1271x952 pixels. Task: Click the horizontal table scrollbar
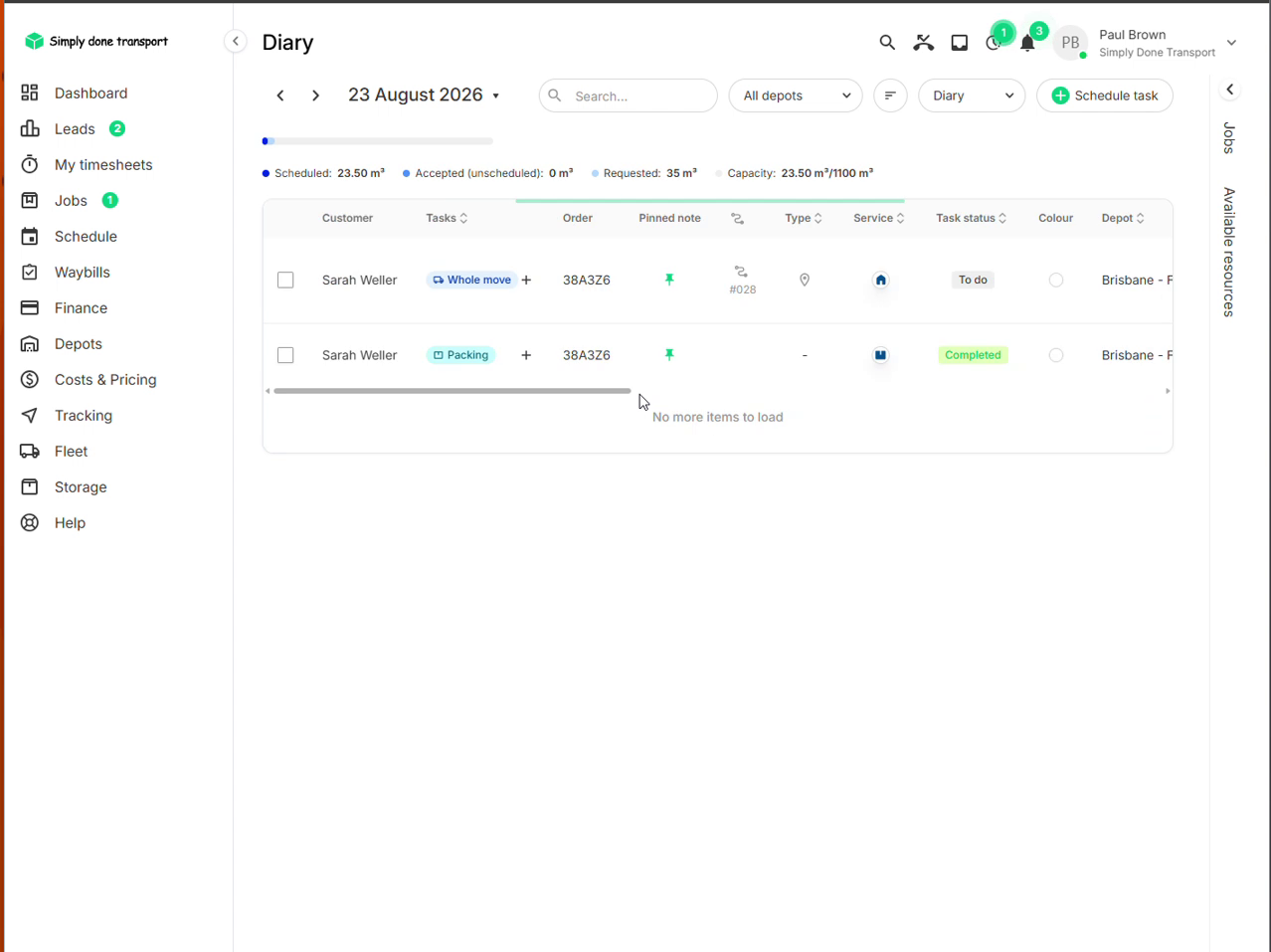(x=453, y=391)
